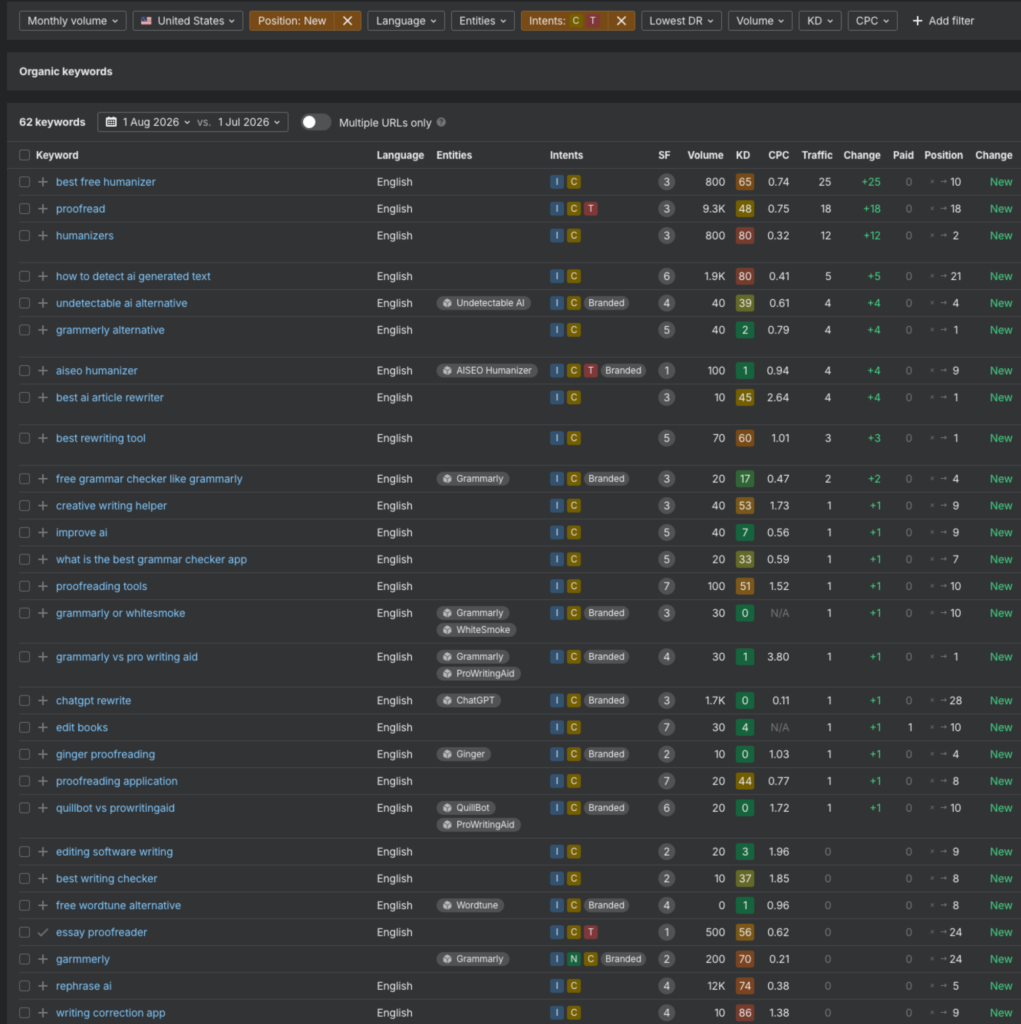The width and height of the screenshot is (1021, 1024).
Task: Remove the Position: New filter
Action: (x=348, y=21)
